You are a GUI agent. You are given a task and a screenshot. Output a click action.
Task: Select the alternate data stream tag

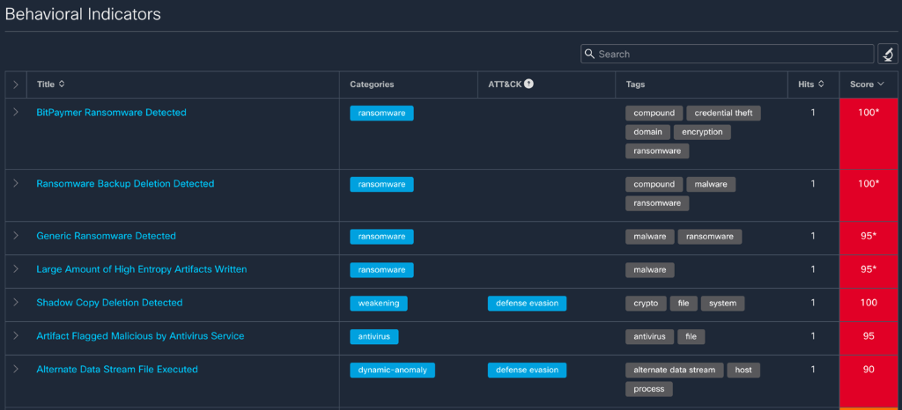tap(674, 370)
